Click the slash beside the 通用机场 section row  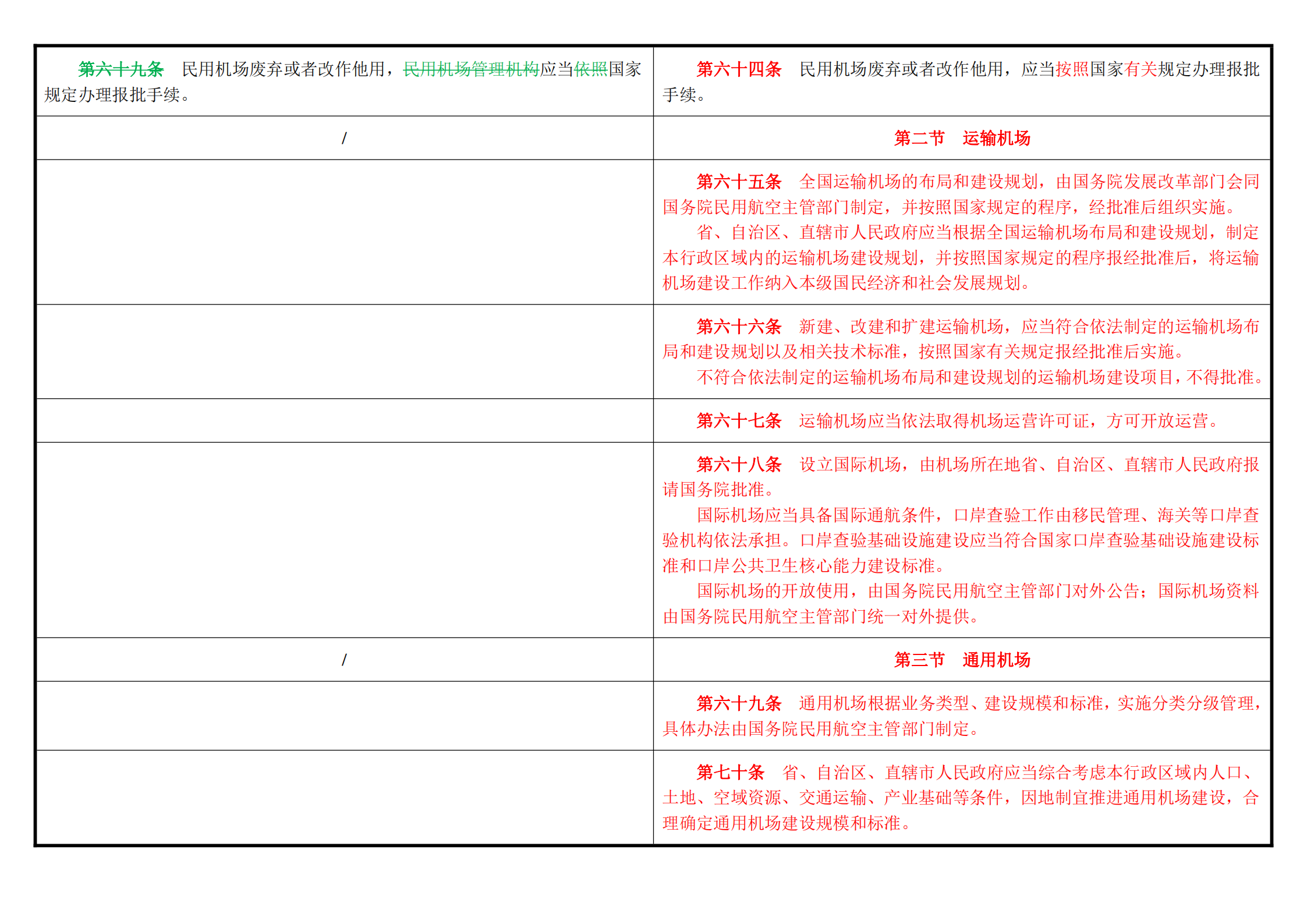pos(344,660)
